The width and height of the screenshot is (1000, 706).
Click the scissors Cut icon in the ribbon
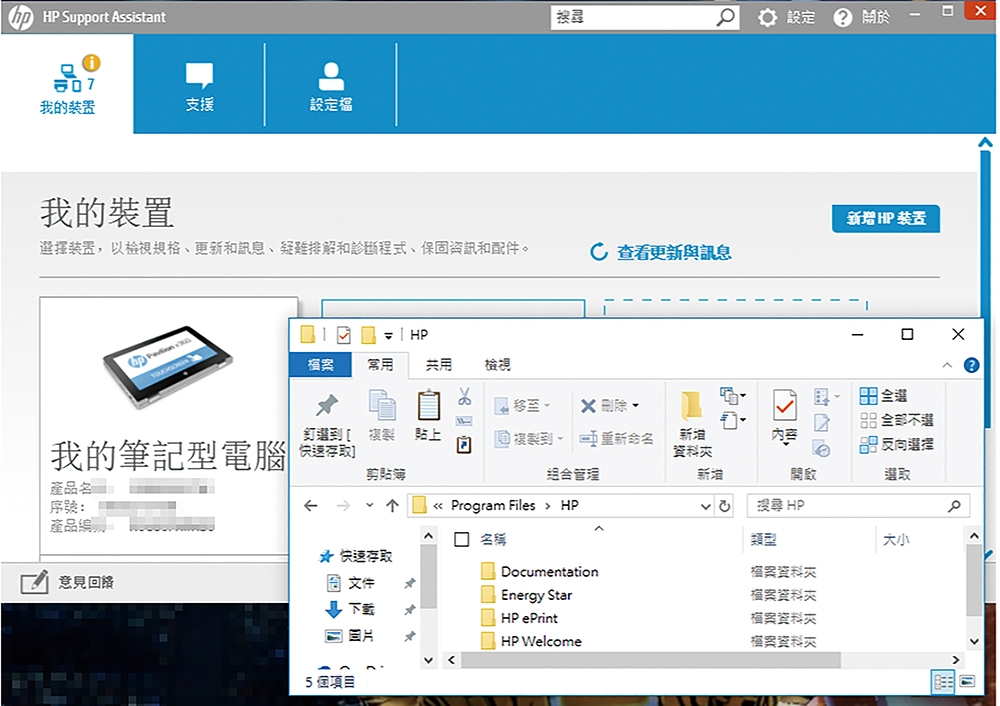pos(464,397)
